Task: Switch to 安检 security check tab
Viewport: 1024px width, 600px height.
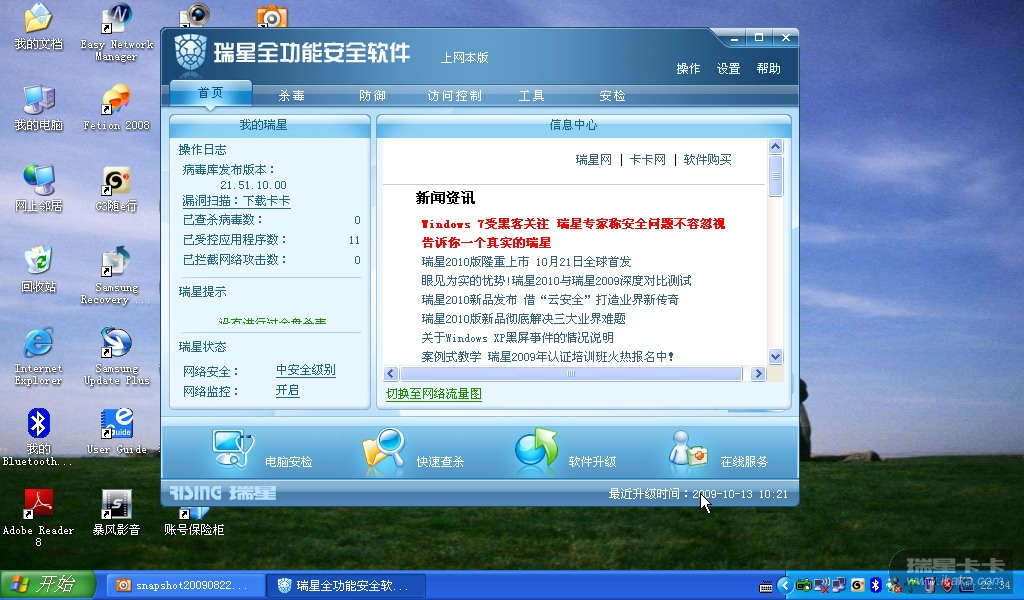Action: 613,95
